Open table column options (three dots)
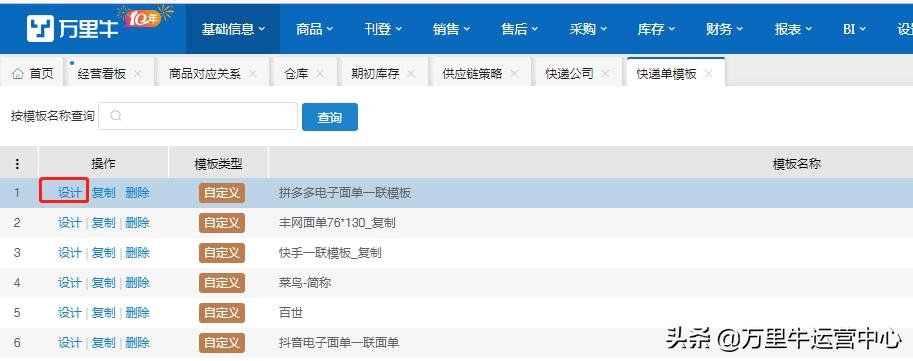913x361 pixels. coord(17,164)
